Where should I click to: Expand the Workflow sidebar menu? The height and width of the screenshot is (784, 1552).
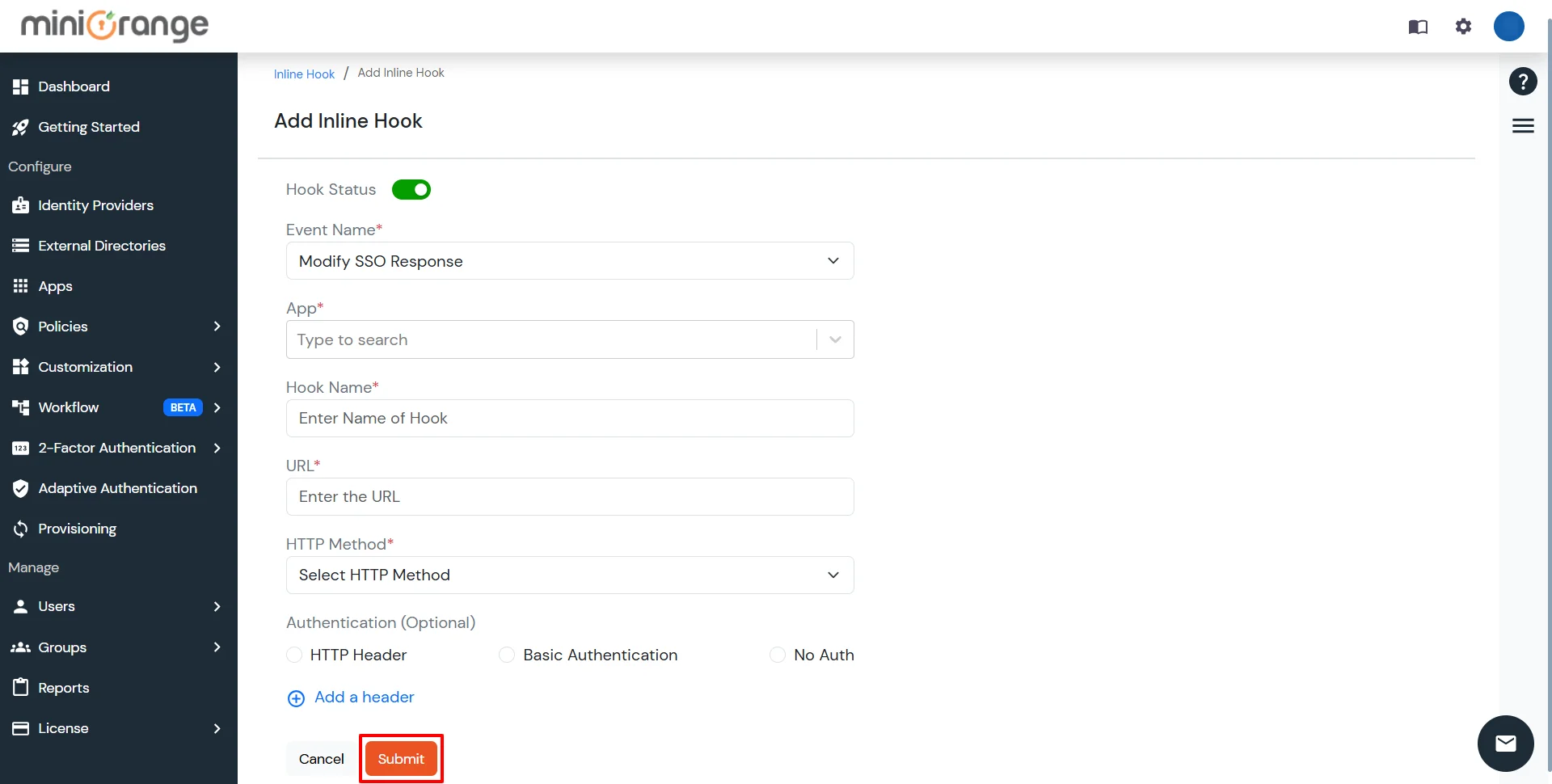tap(69, 407)
